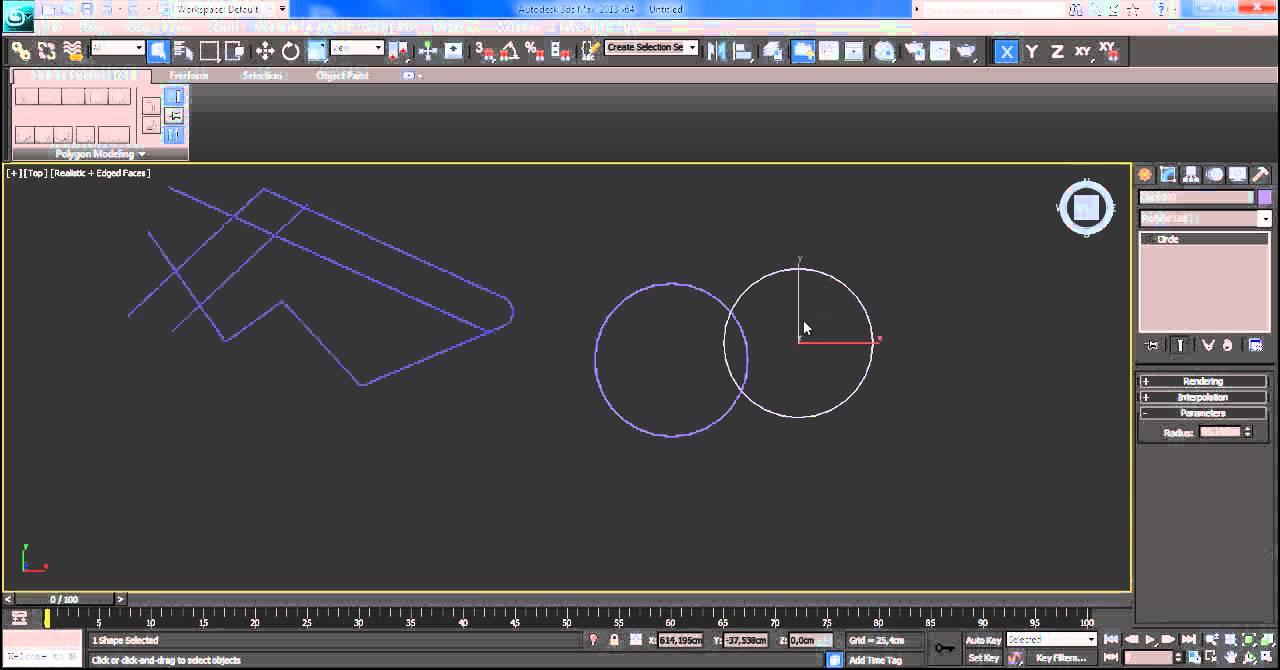Toggle 3D Snaps
Image resolution: width=1280 pixels, height=670 pixels.
coord(485,51)
